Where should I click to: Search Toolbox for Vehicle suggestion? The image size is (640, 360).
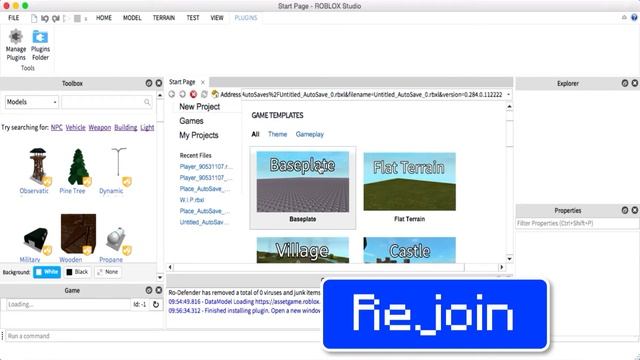click(76, 127)
